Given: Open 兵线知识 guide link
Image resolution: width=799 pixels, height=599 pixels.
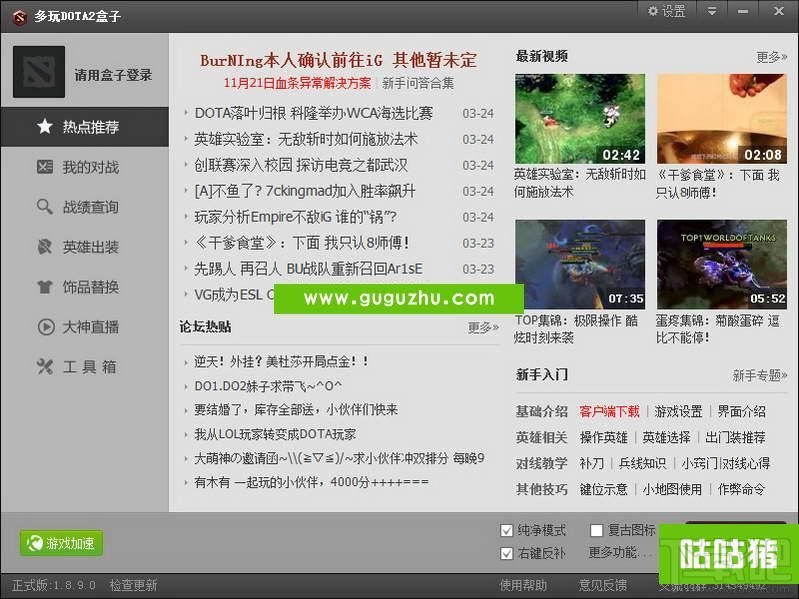Looking at the screenshot, I should pos(642,464).
